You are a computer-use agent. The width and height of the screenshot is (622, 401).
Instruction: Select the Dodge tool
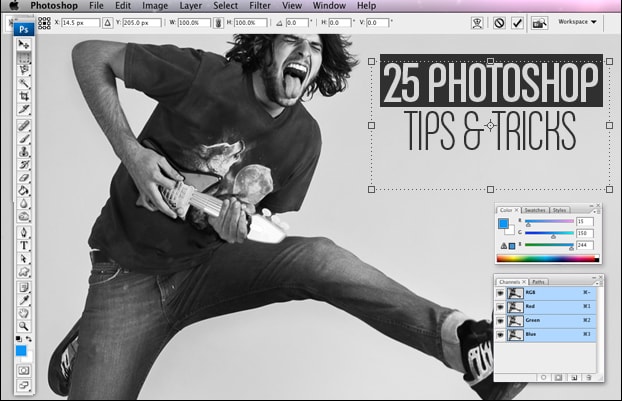point(24,217)
